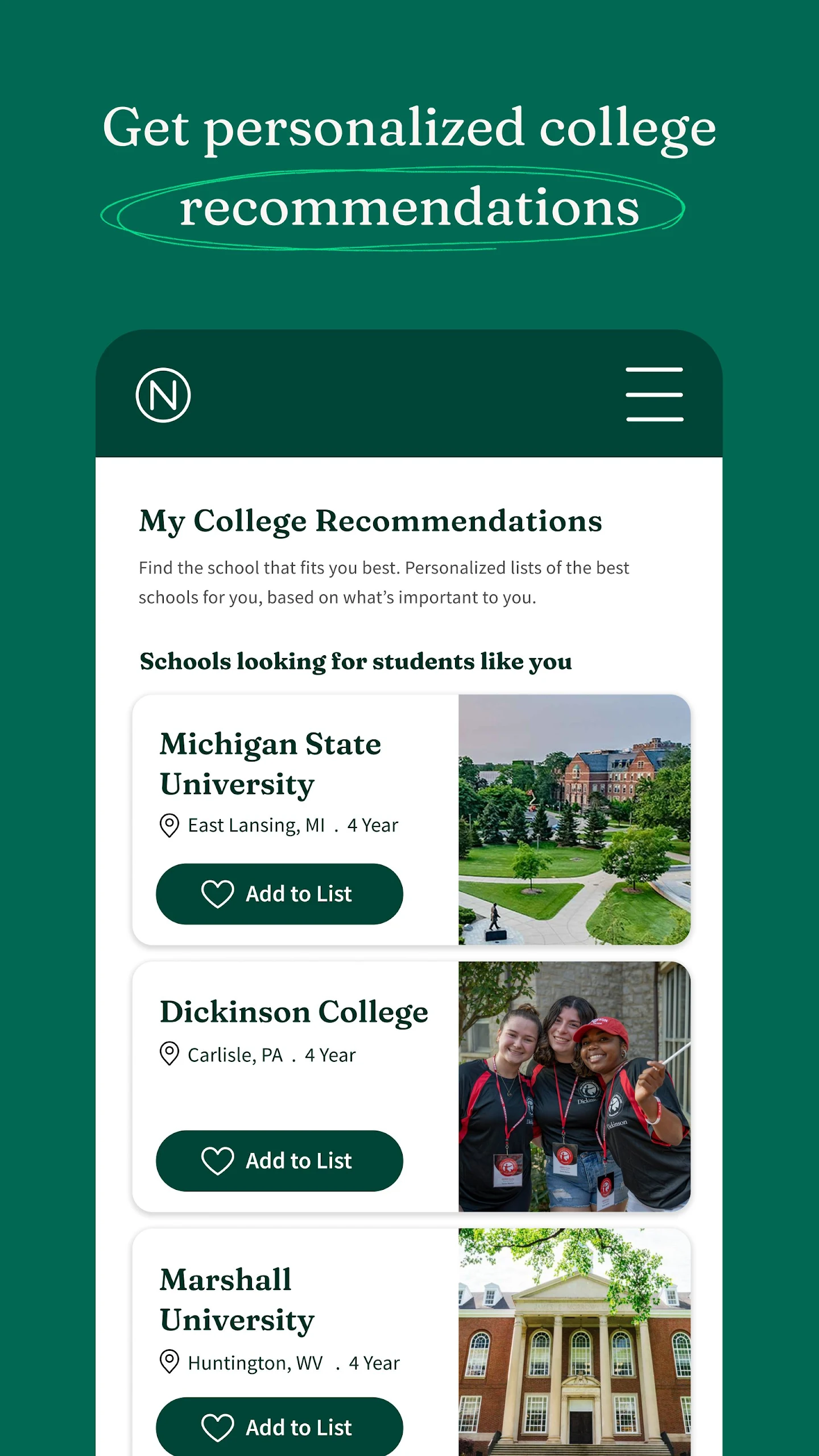
Task: Select 'Schools looking for students like you' heading
Action: tap(355, 661)
